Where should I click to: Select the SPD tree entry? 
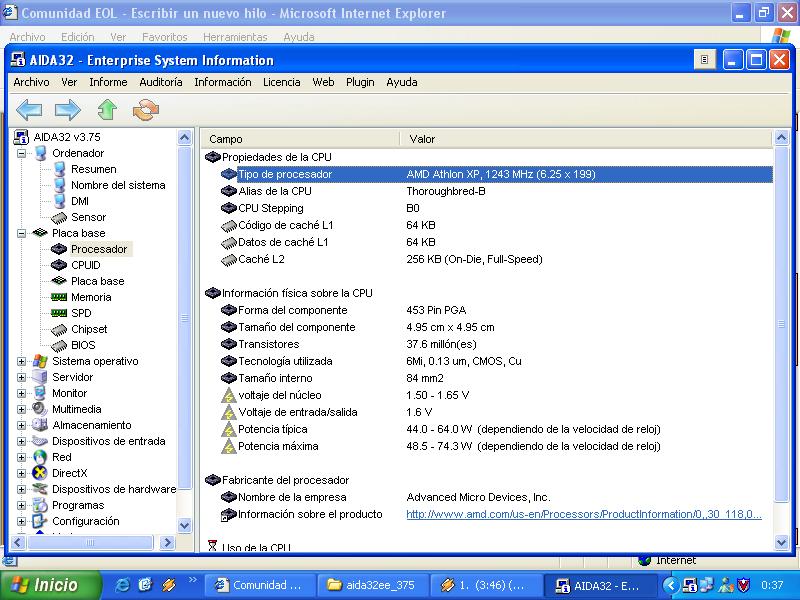[x=81, y=313]
